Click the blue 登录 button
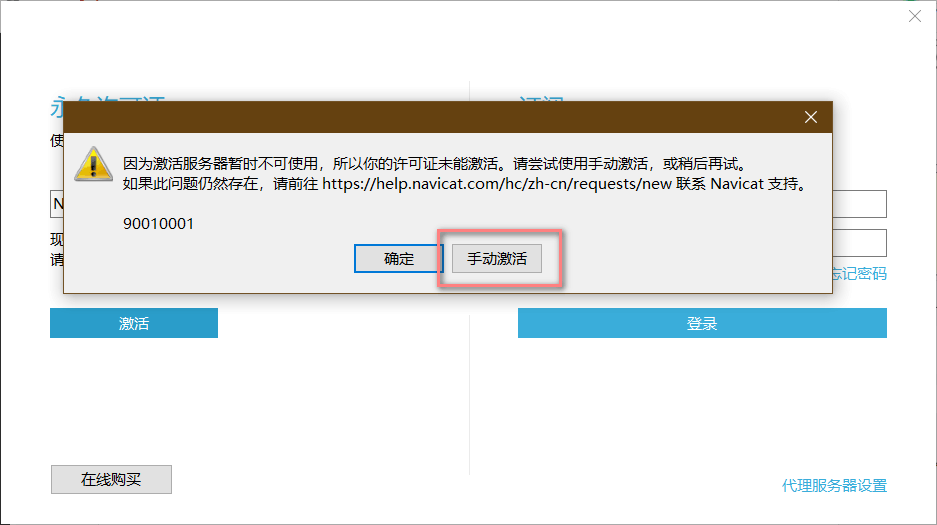937x525 pixels. 702,323
